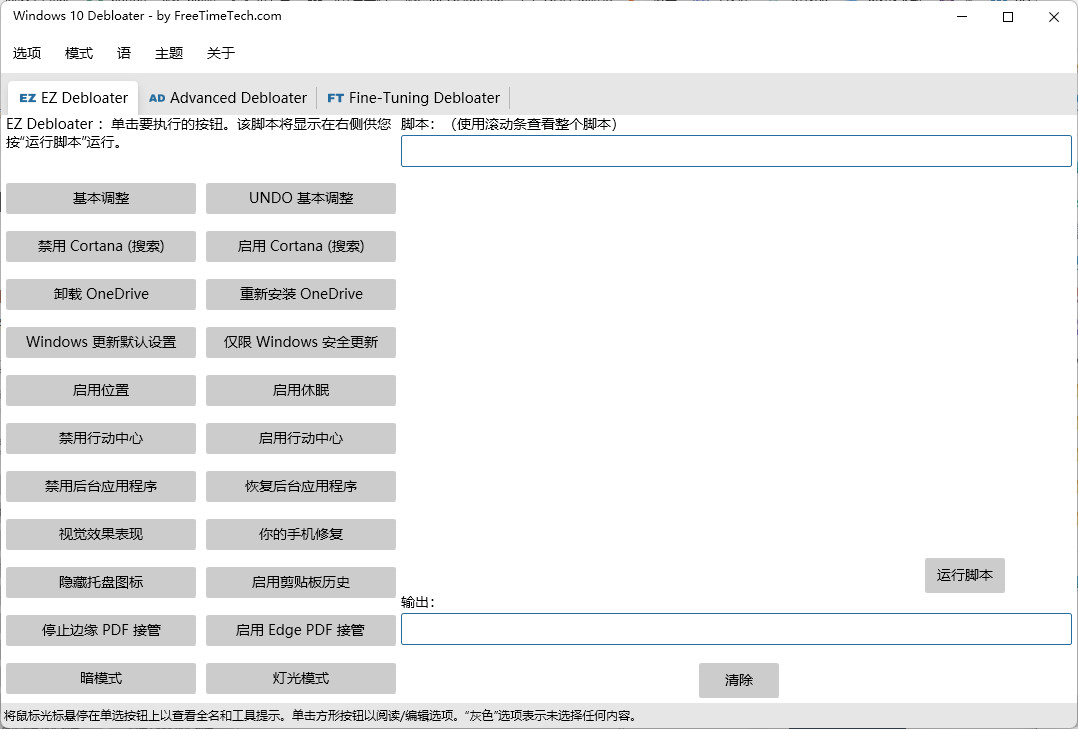Focus the 脚本 script text box
Viewport: 1078px width, 729px height.
tap(736, 151)
